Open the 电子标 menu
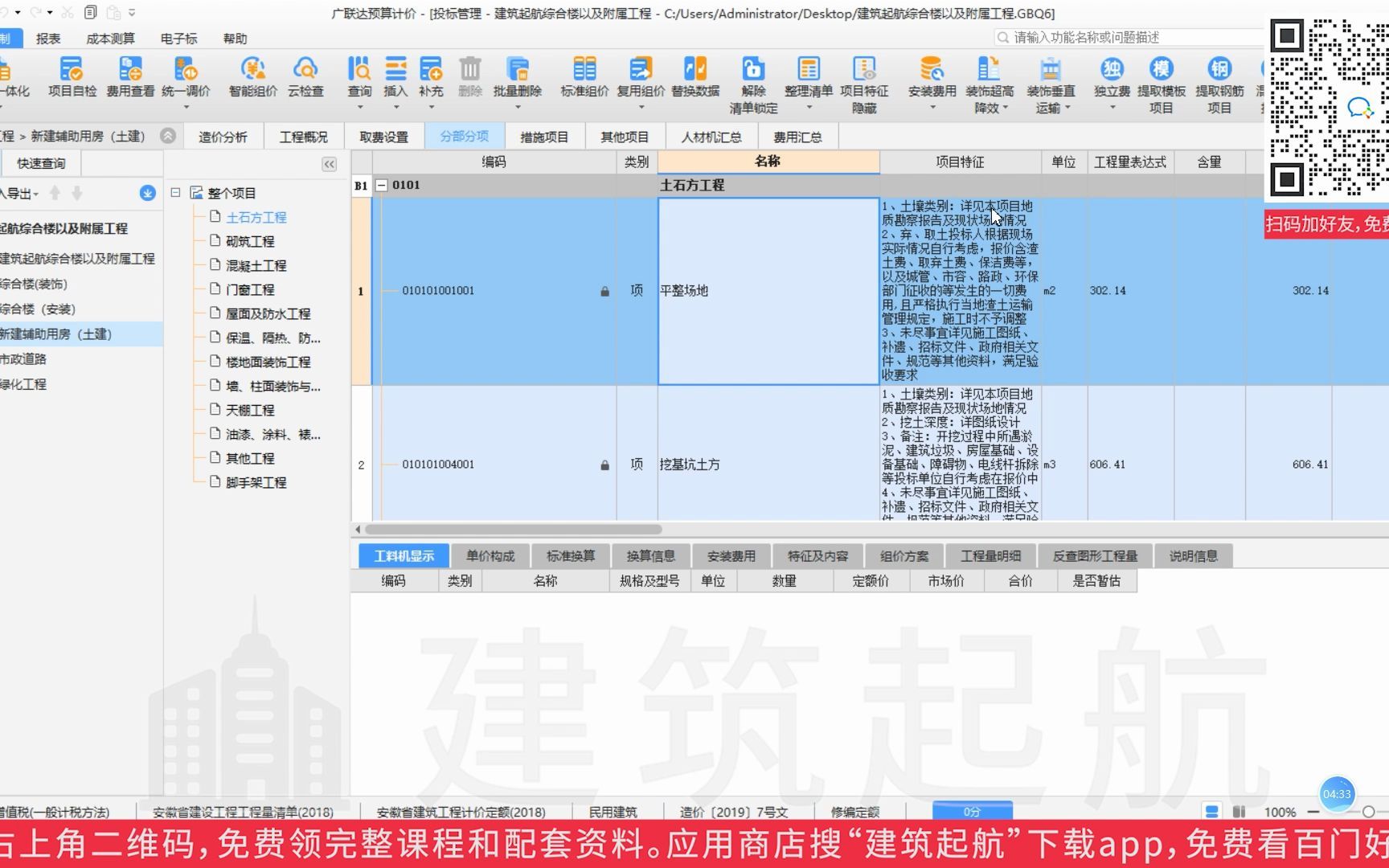This screenshot has height=868, width=1389. pyautogui.click(x=178, y=39)
